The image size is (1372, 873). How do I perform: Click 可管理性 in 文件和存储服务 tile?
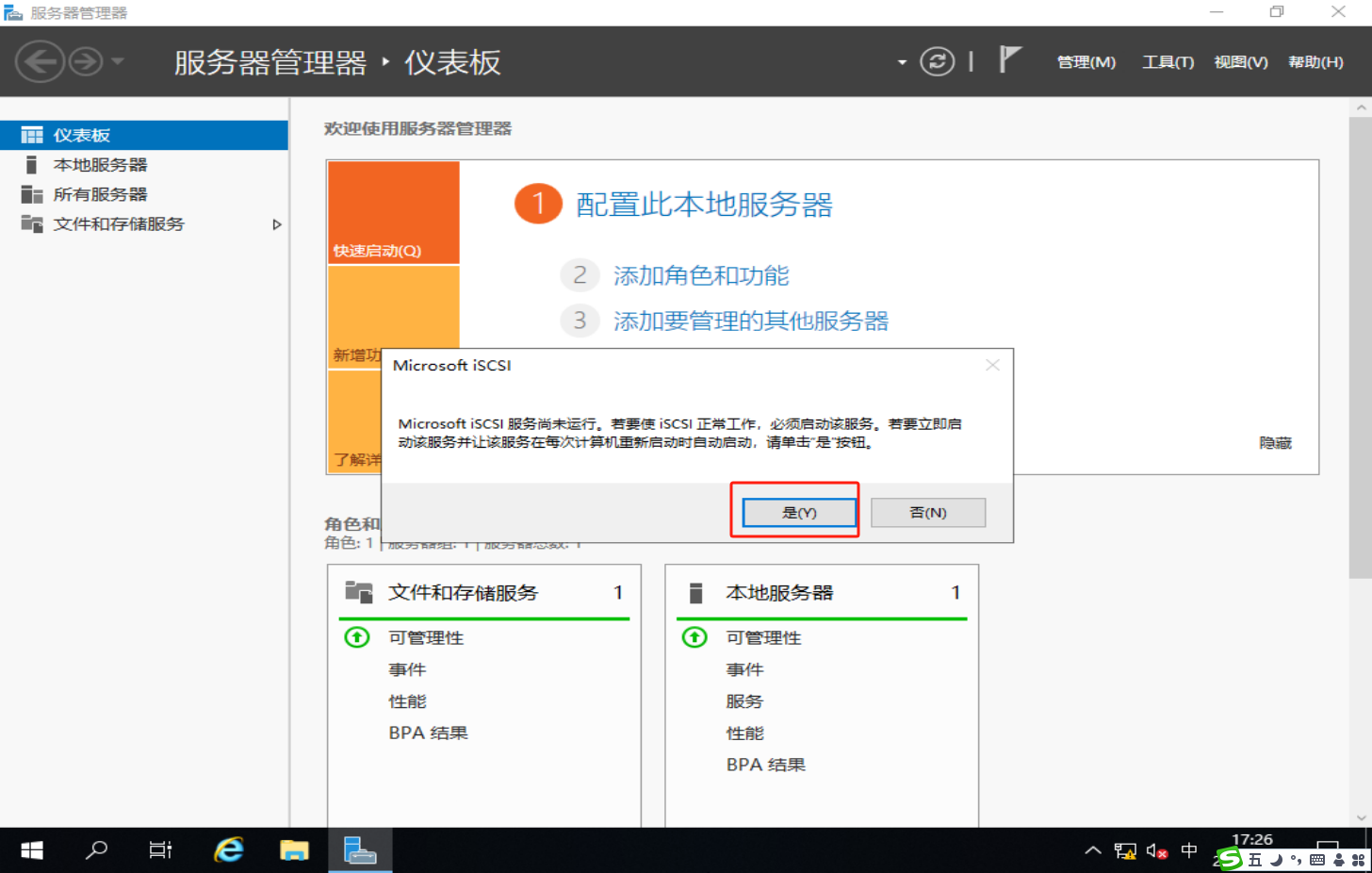click(x=426, y=638)
